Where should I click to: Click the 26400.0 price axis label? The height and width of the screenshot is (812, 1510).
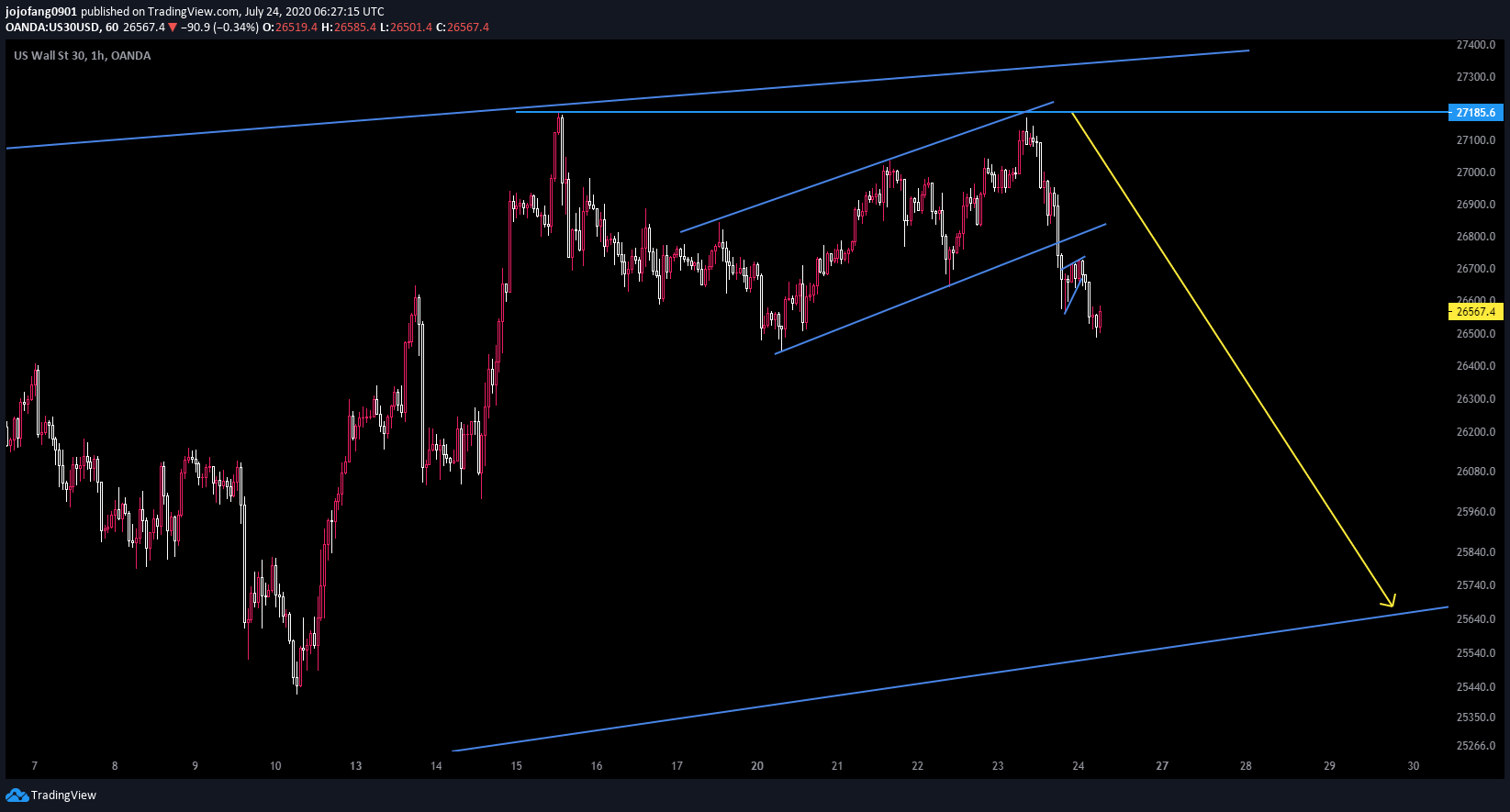1476,366
